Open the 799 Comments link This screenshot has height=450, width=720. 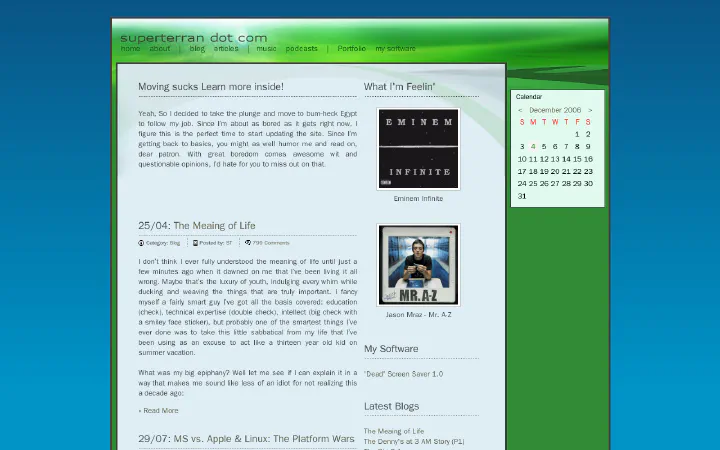[x=271, y=243]
